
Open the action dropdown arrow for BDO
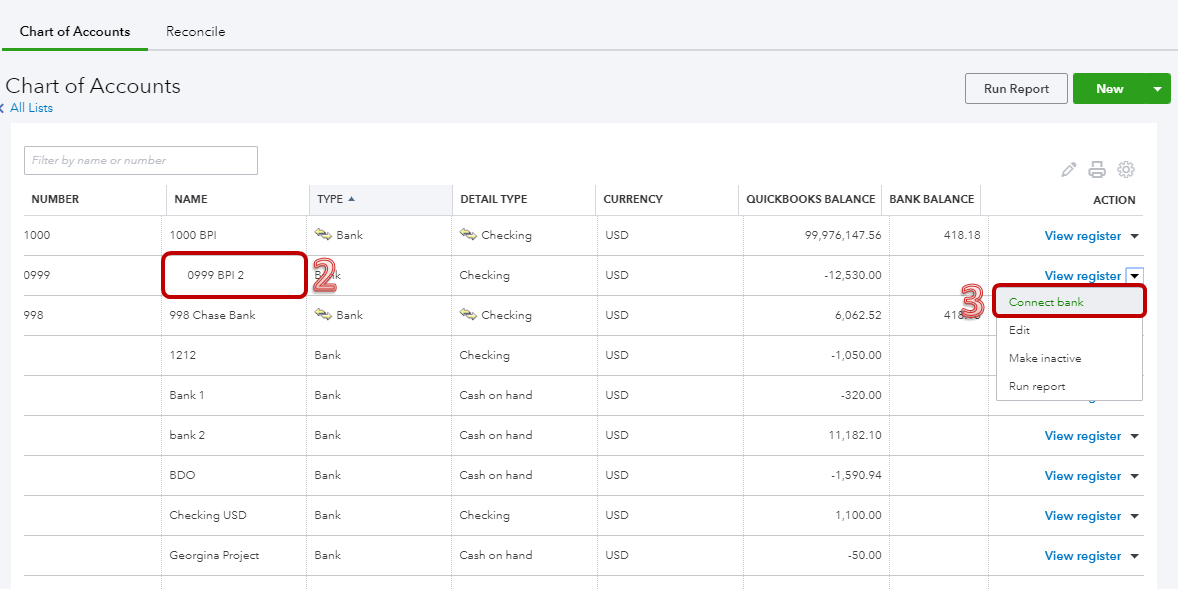1134,476
